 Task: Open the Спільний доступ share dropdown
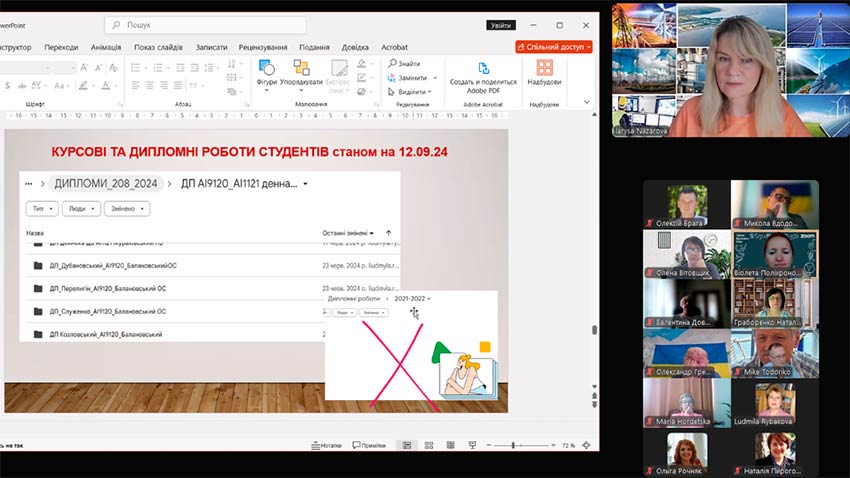[x=554, y=46]
